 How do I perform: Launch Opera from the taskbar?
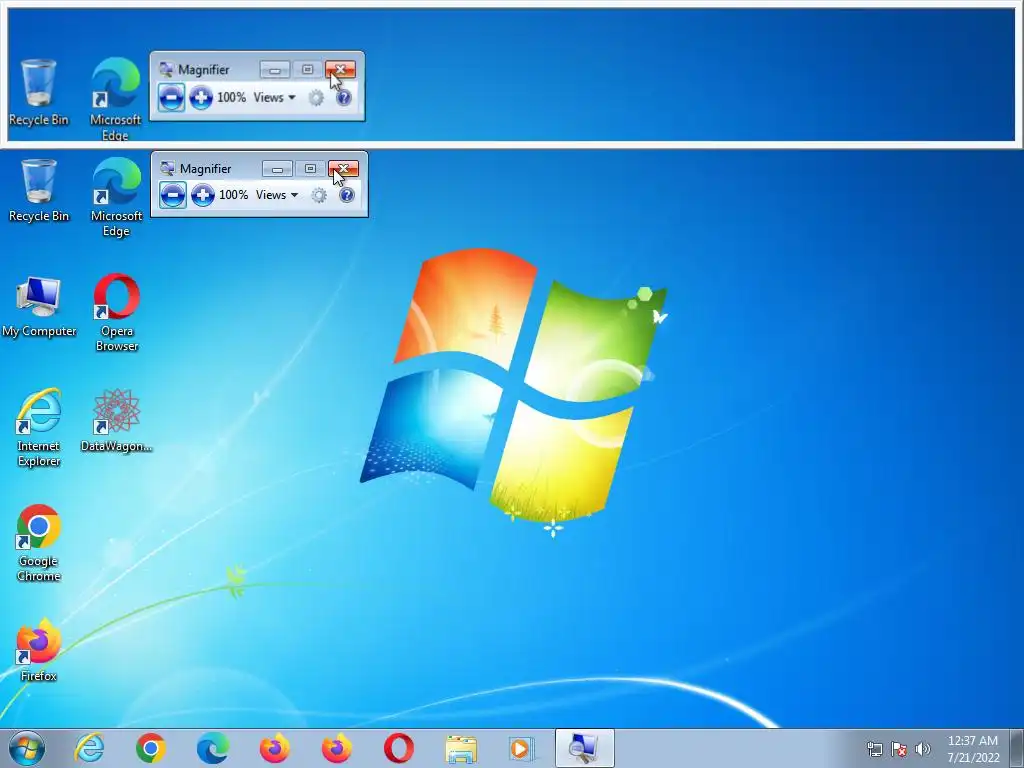[399, 748]
